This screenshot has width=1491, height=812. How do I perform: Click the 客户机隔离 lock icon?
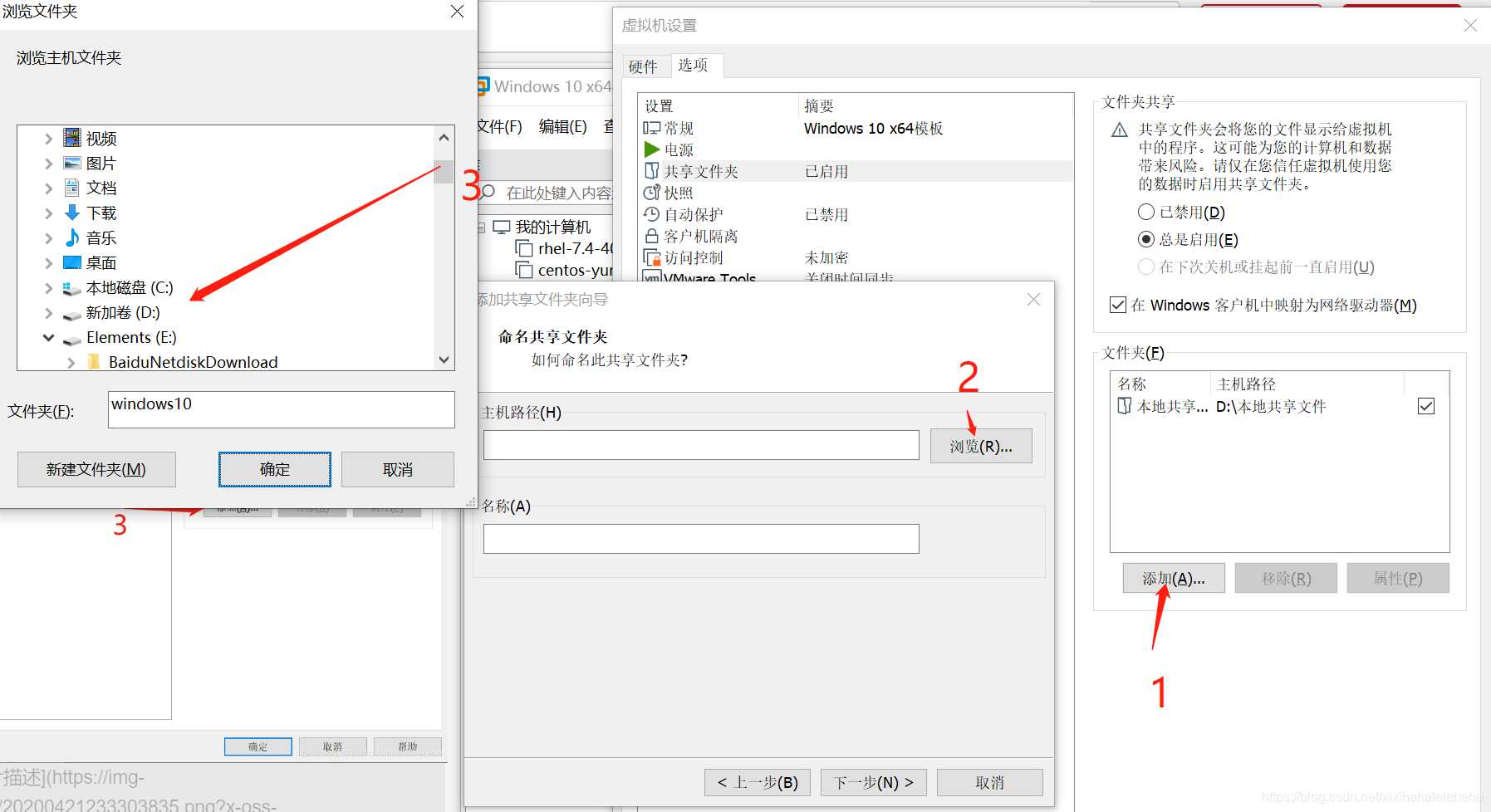[652, 236]
